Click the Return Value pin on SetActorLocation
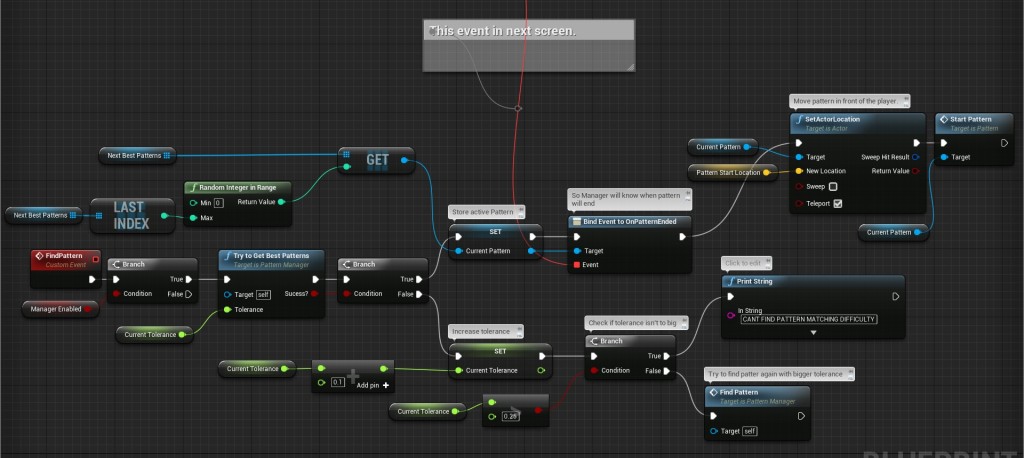1024x458 pixels. (x=916, y=171)
